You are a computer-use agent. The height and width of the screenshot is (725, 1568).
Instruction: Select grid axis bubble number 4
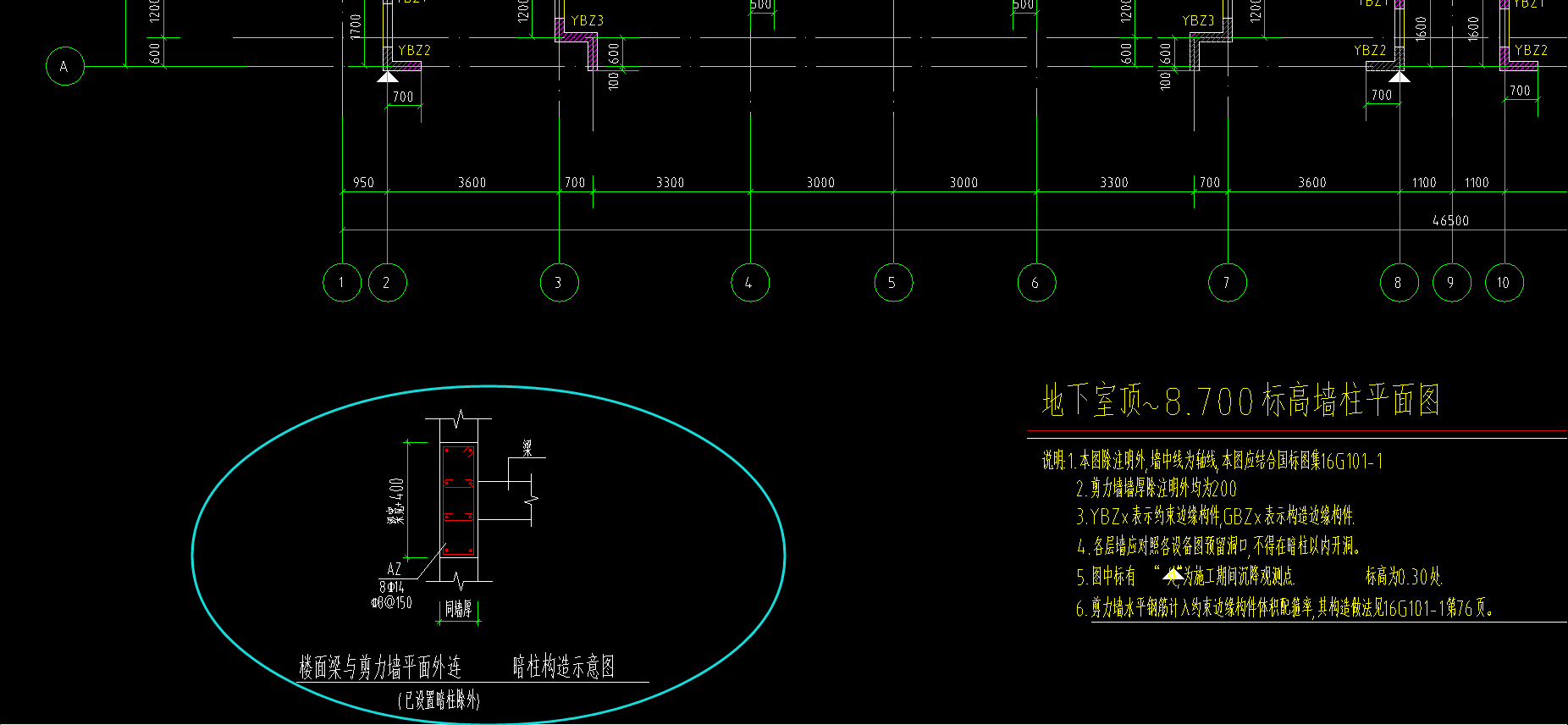pyautogui.click(x=750, y=283)
